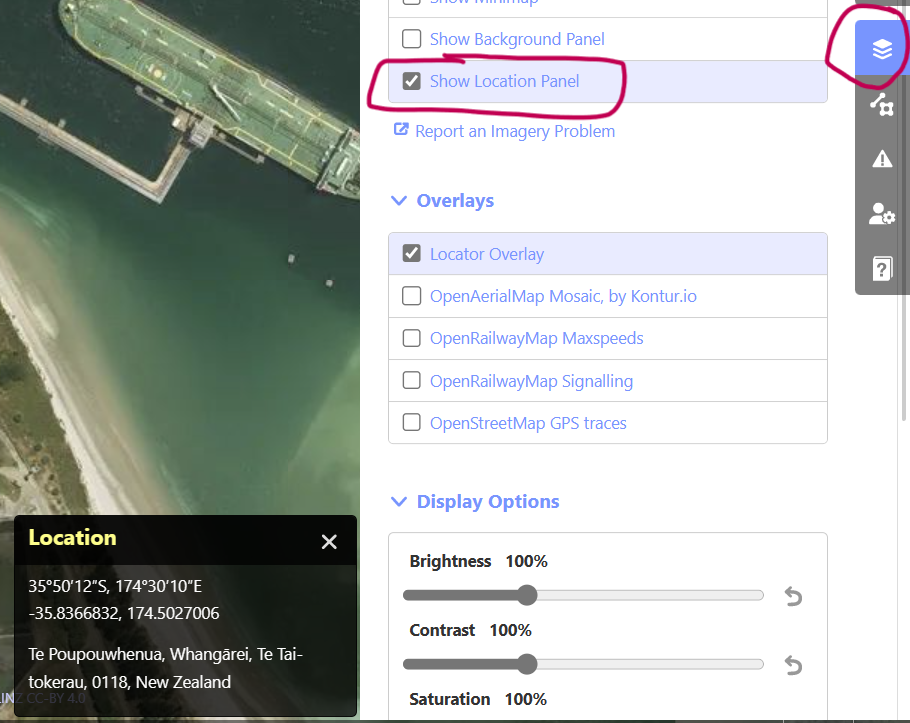Enable OpenStreetMap GPS traces overlay checkbox

click(411, 422)
